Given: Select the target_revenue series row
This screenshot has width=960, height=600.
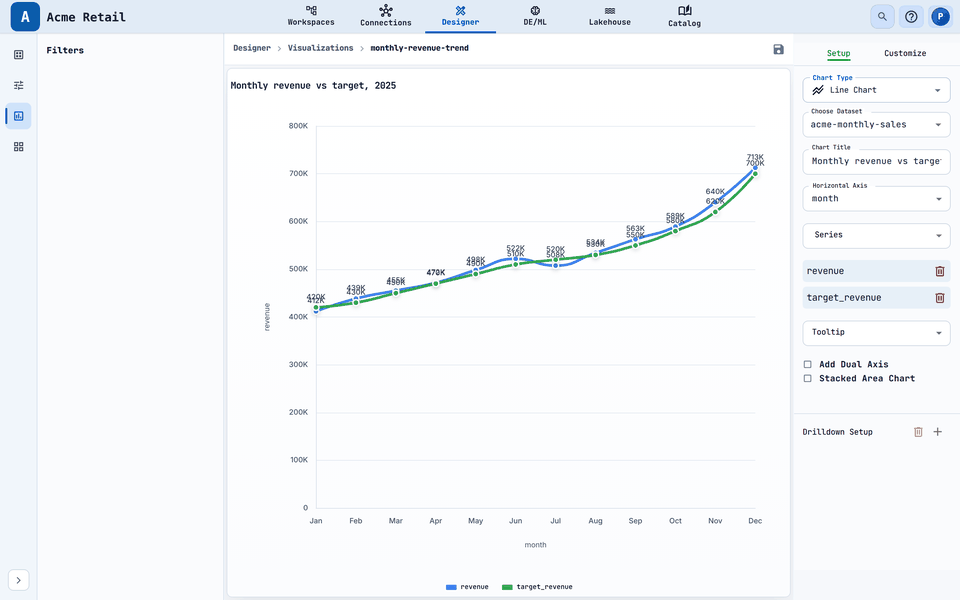Looking at the screenshot, I should point(876,298).
